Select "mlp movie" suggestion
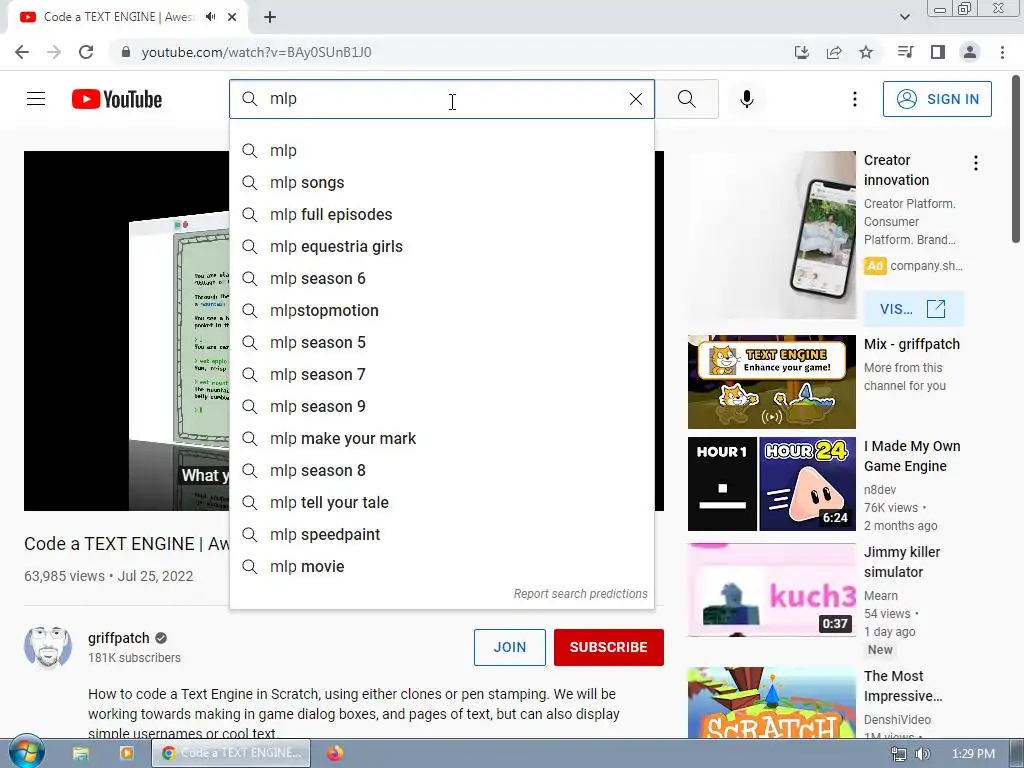The image size is (1024, 768). (441, 567)
